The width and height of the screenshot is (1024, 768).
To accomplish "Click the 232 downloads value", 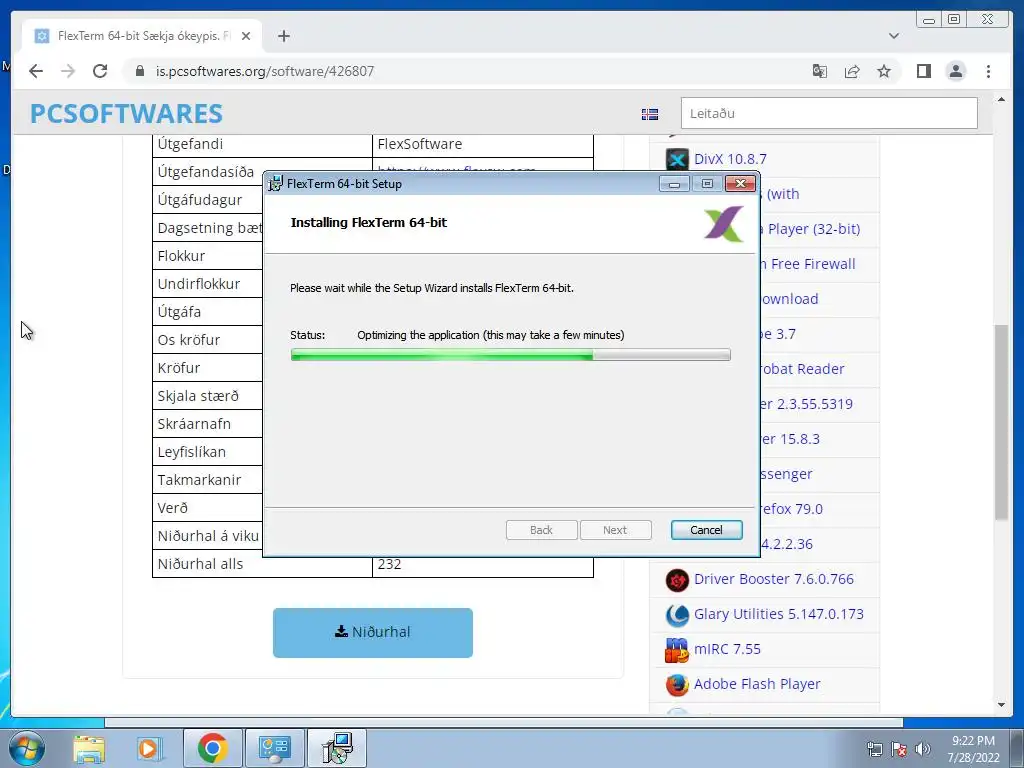I will 389,564.
